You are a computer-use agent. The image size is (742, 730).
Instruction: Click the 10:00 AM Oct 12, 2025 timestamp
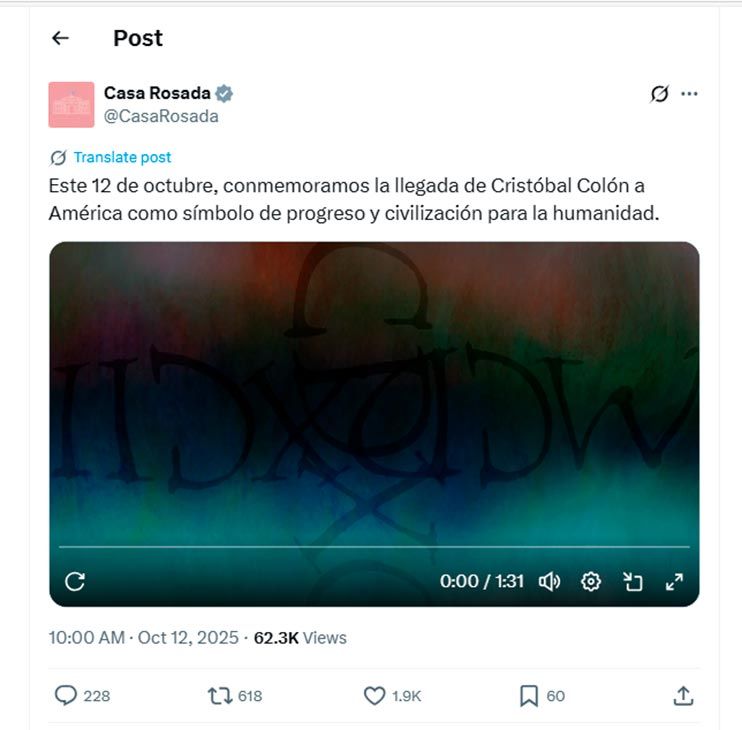point(143,638)
